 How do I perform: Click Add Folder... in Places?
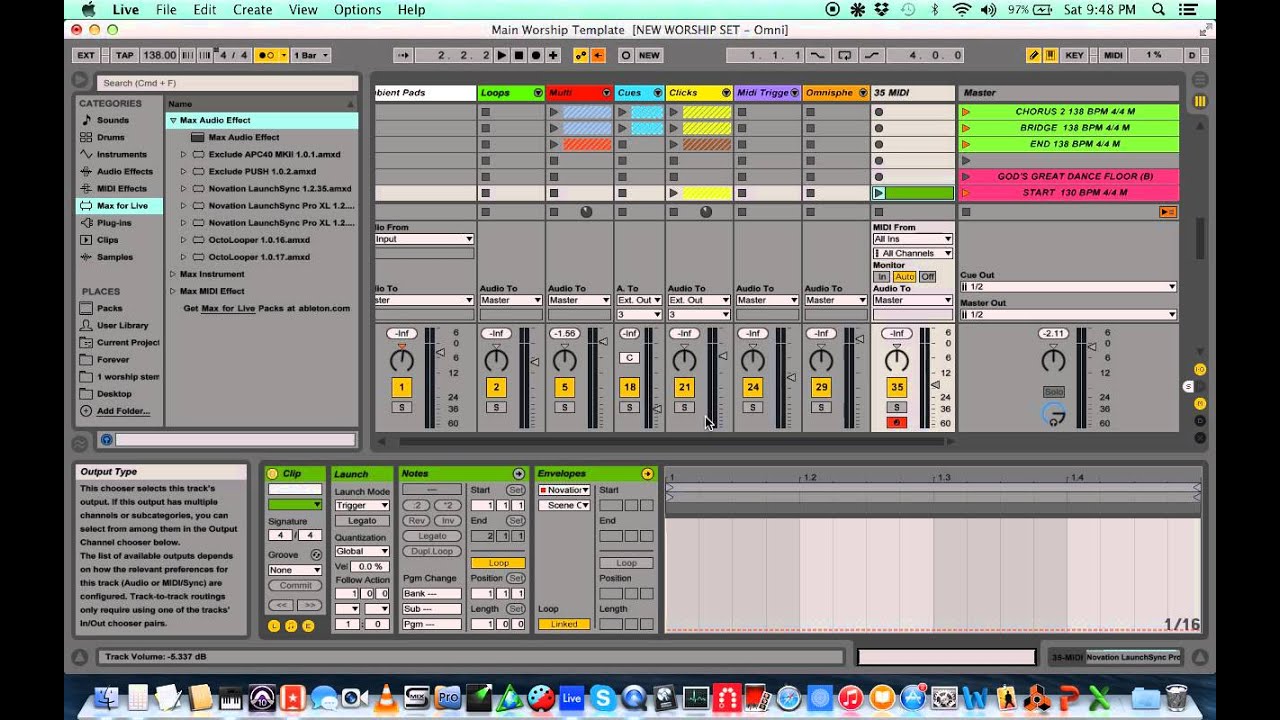click(x=123, y=411)
